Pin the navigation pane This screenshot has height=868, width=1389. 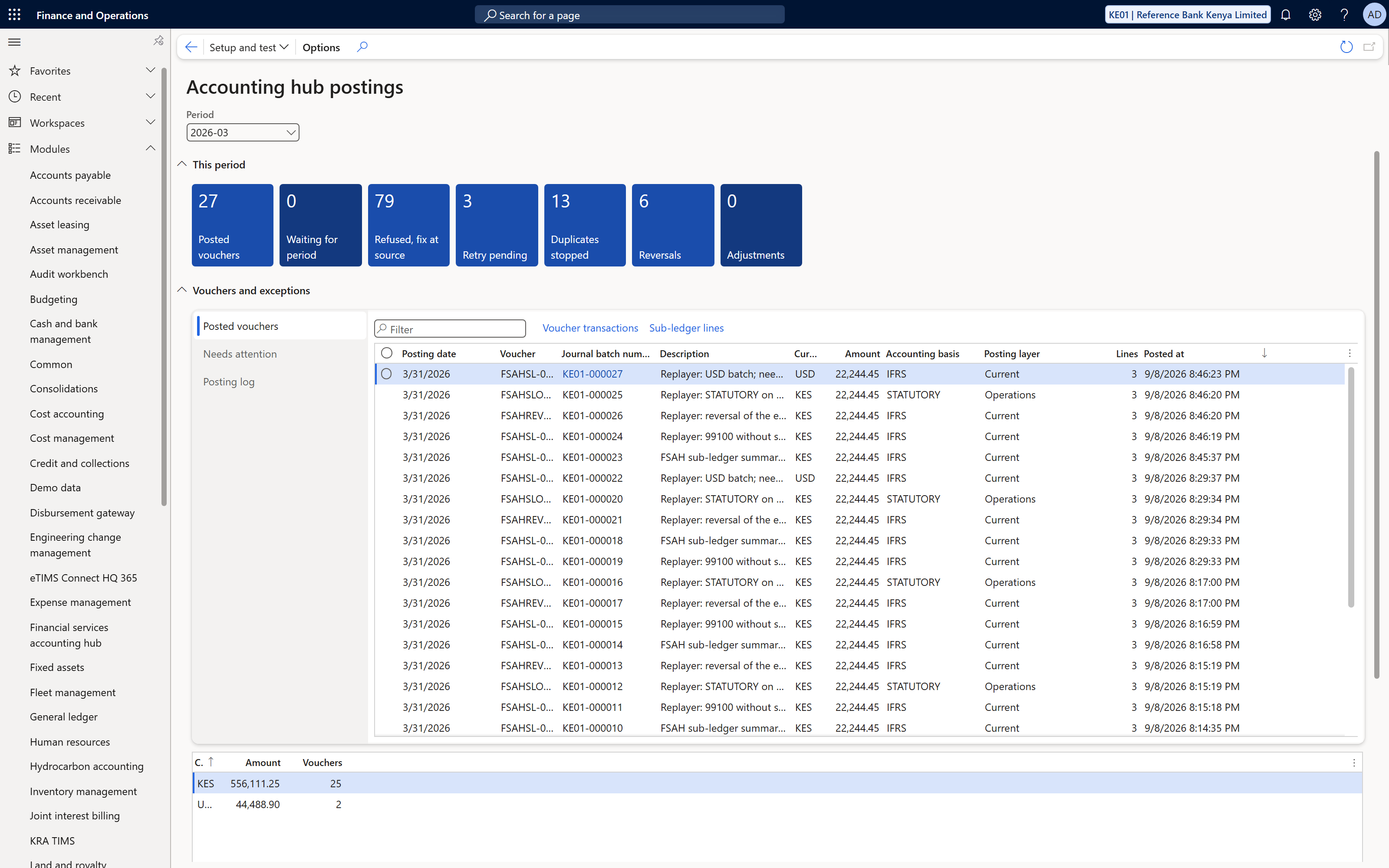[158, 41]
